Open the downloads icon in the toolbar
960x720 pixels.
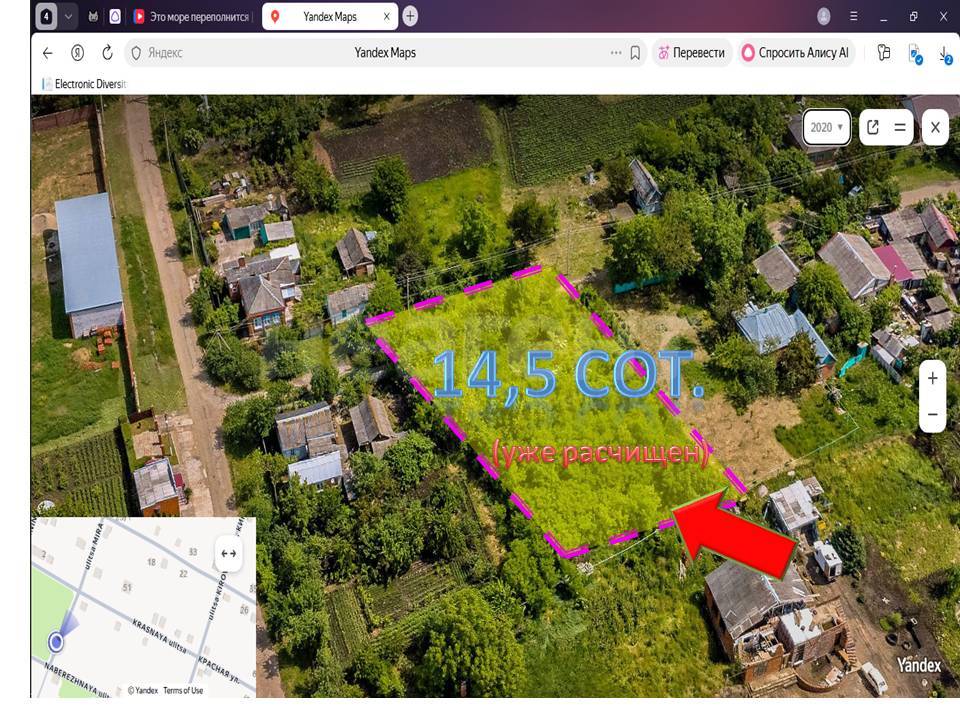tap(945, 55)
